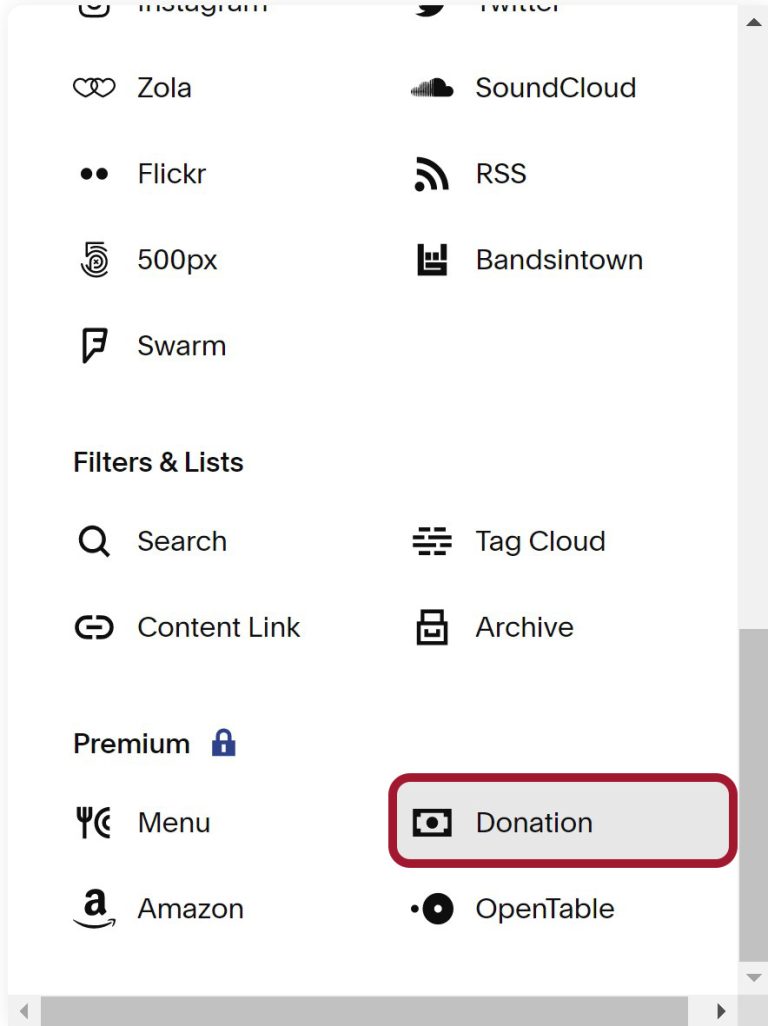Click the Zola link text
This screenshot has width=768, height=1026.
pyautogui.click(x=163, y=87)
